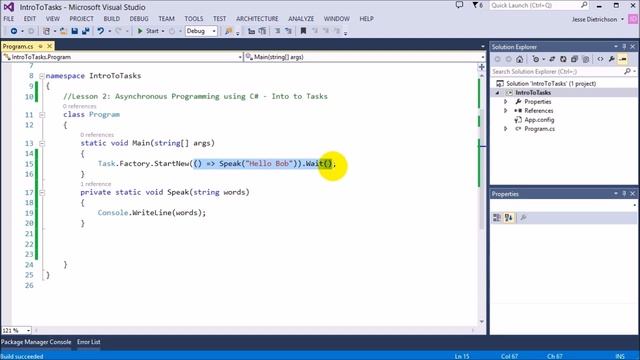Open the ANALYZE menu
Viewport: 640px width, 360px height.
pyautogui.click(x=301, y=19)
